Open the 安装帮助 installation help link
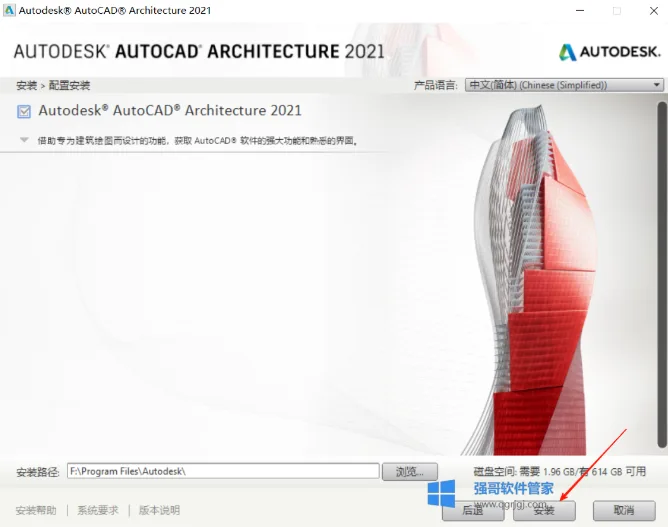Viewport: 668px width, 527px height. [x=36, y=510]
